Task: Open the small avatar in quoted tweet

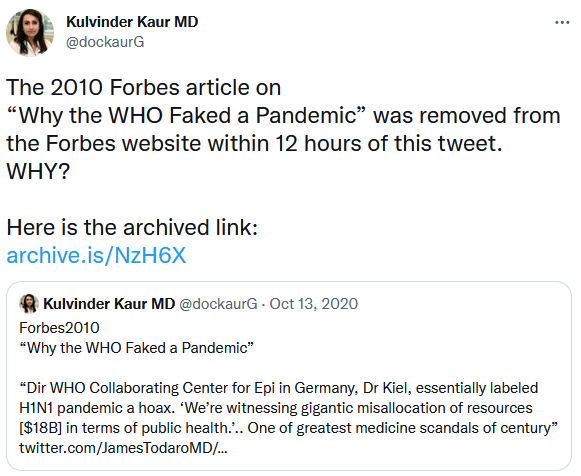Action: coord(29,304)
